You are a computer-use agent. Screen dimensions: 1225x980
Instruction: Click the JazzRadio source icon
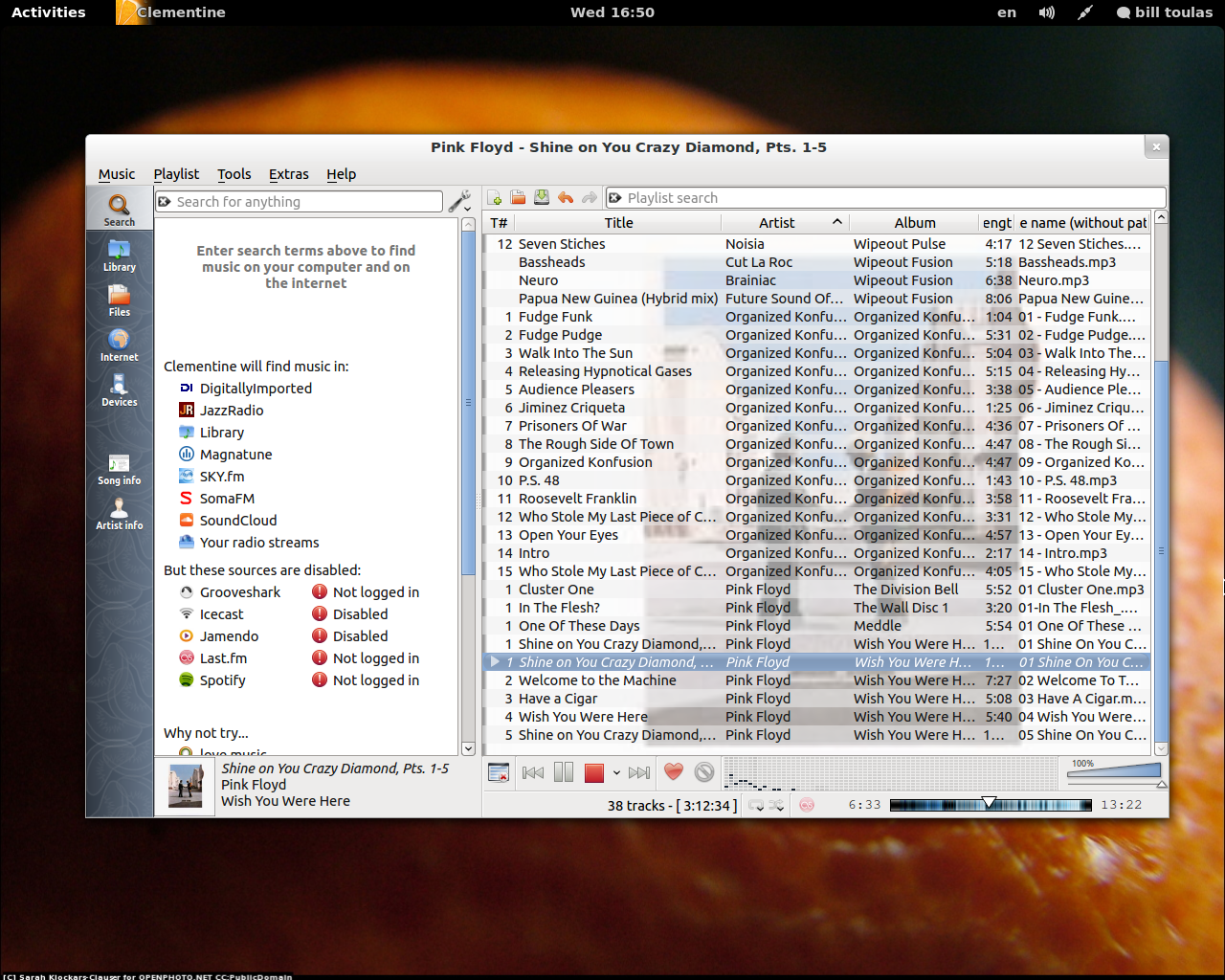[x=187, y=411]
